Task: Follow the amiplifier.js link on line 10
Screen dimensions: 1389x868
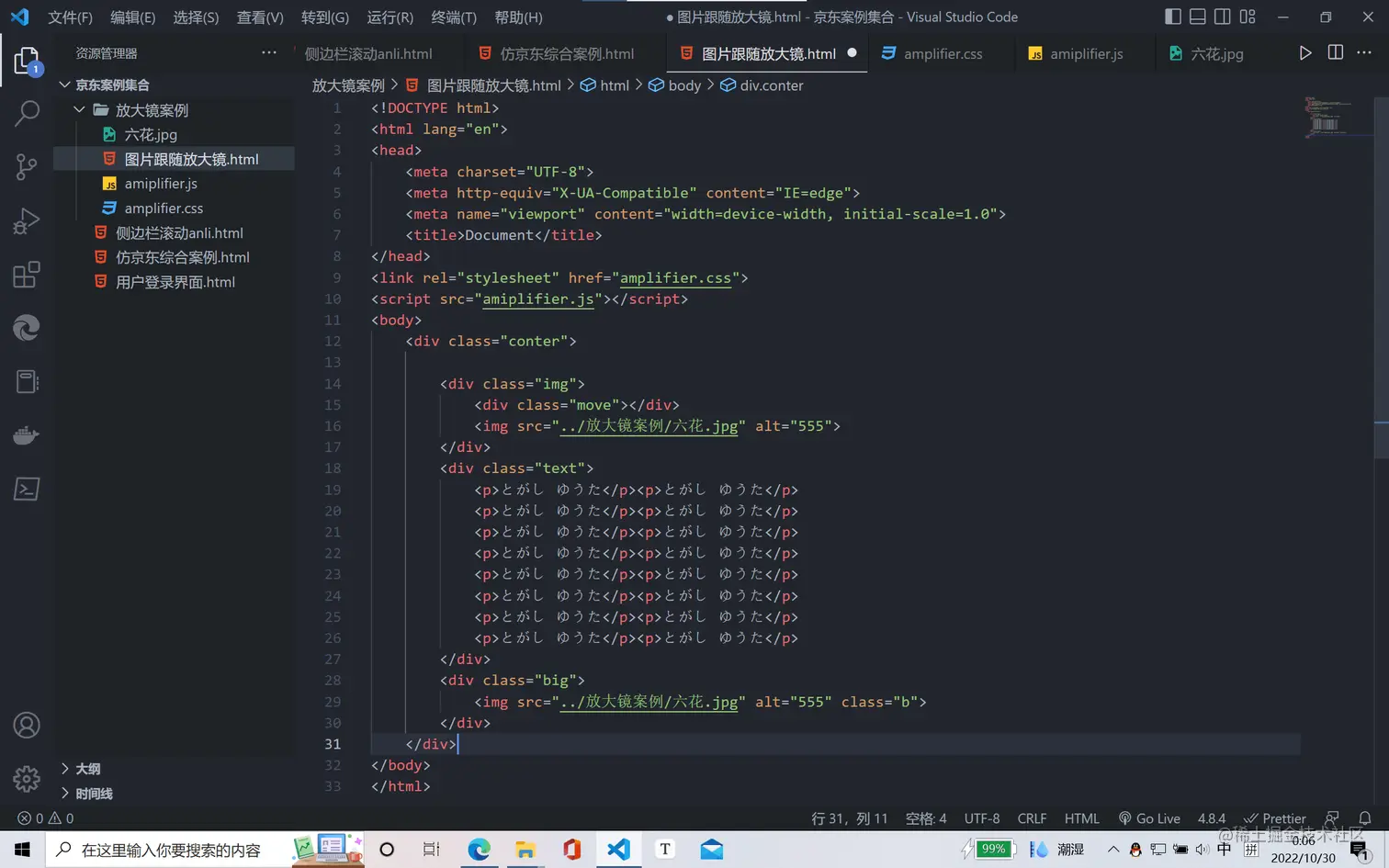Action: (x=538, y=299)
